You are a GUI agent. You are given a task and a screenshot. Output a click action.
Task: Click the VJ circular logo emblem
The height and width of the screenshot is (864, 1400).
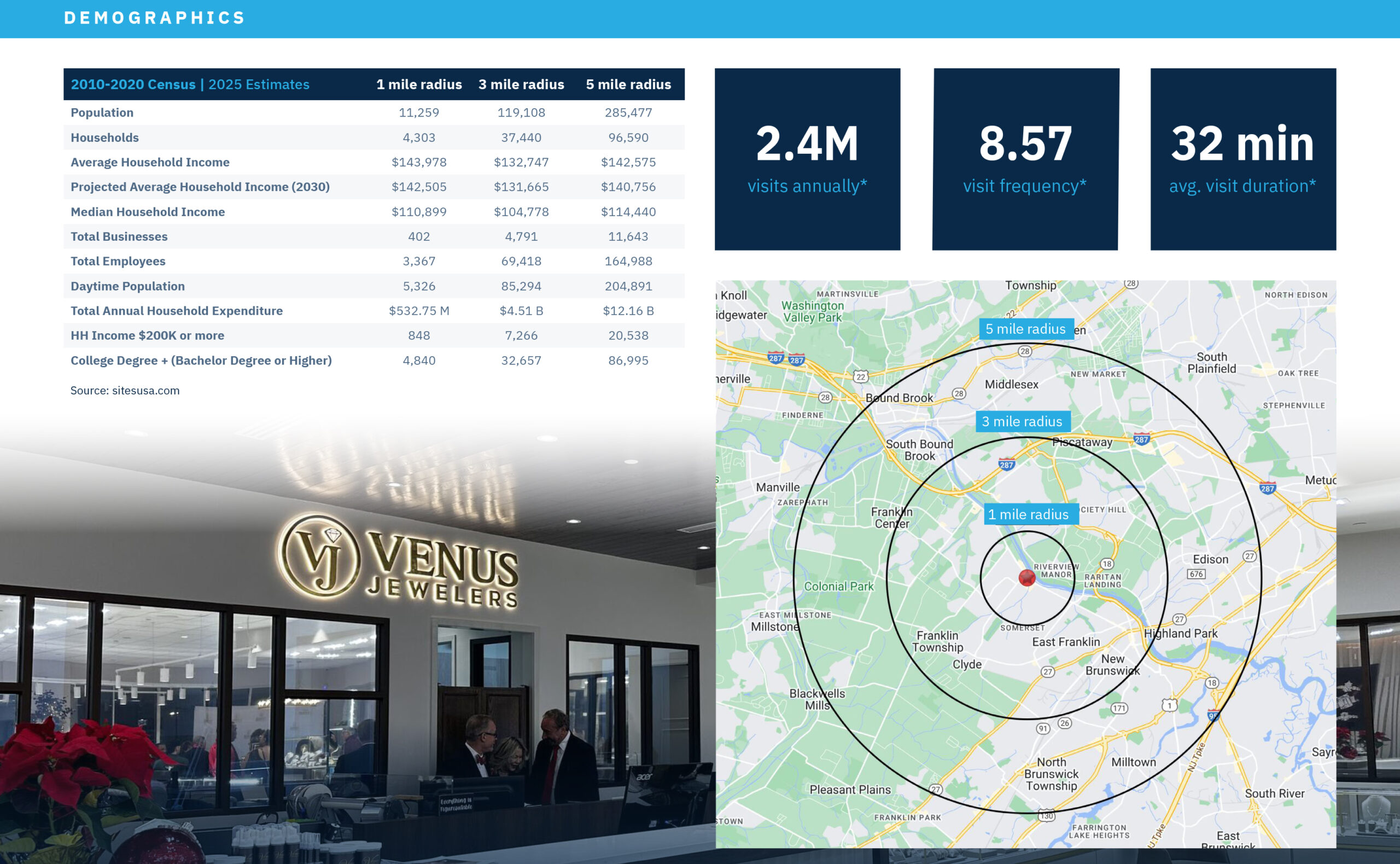(319, 556)
